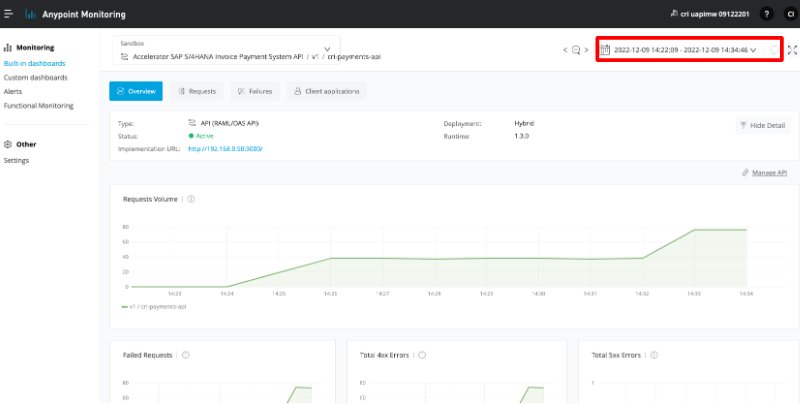The width and height of the screenshot is (800, 404).
Task: Click the Failed Requests chart title
Action: click(x=147, y=355)
